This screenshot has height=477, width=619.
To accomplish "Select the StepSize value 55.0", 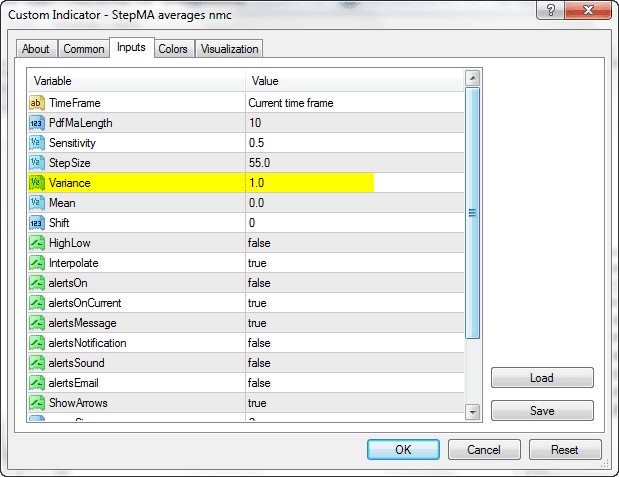I will [259, 163].
